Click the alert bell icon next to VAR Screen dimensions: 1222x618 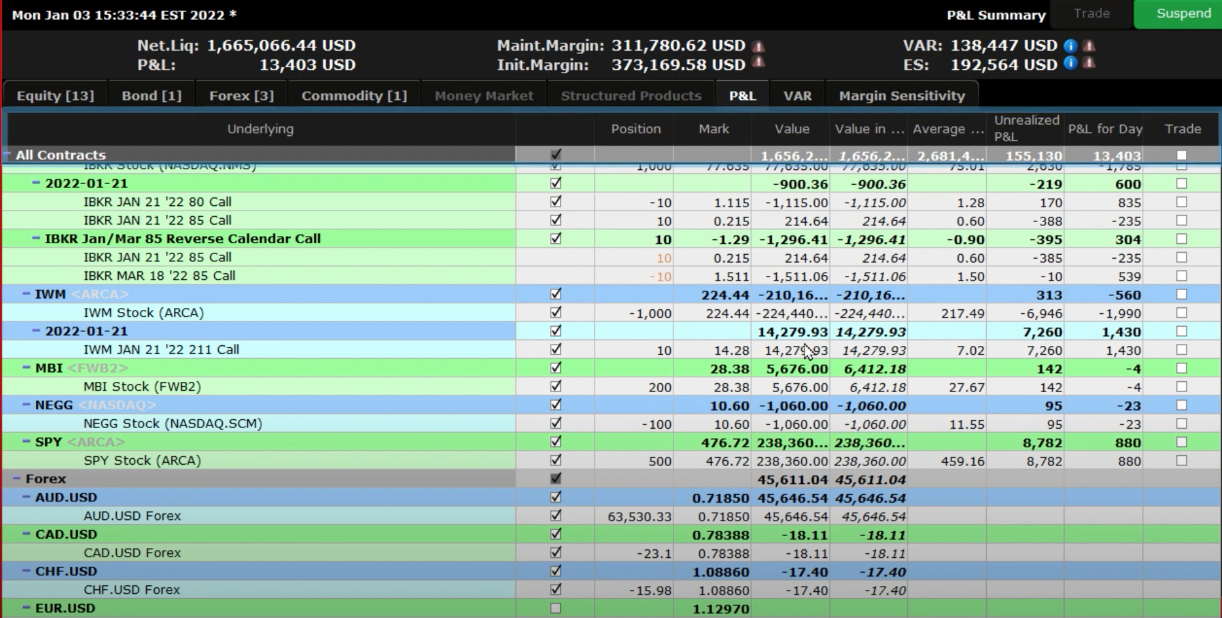click(1087, 46)
